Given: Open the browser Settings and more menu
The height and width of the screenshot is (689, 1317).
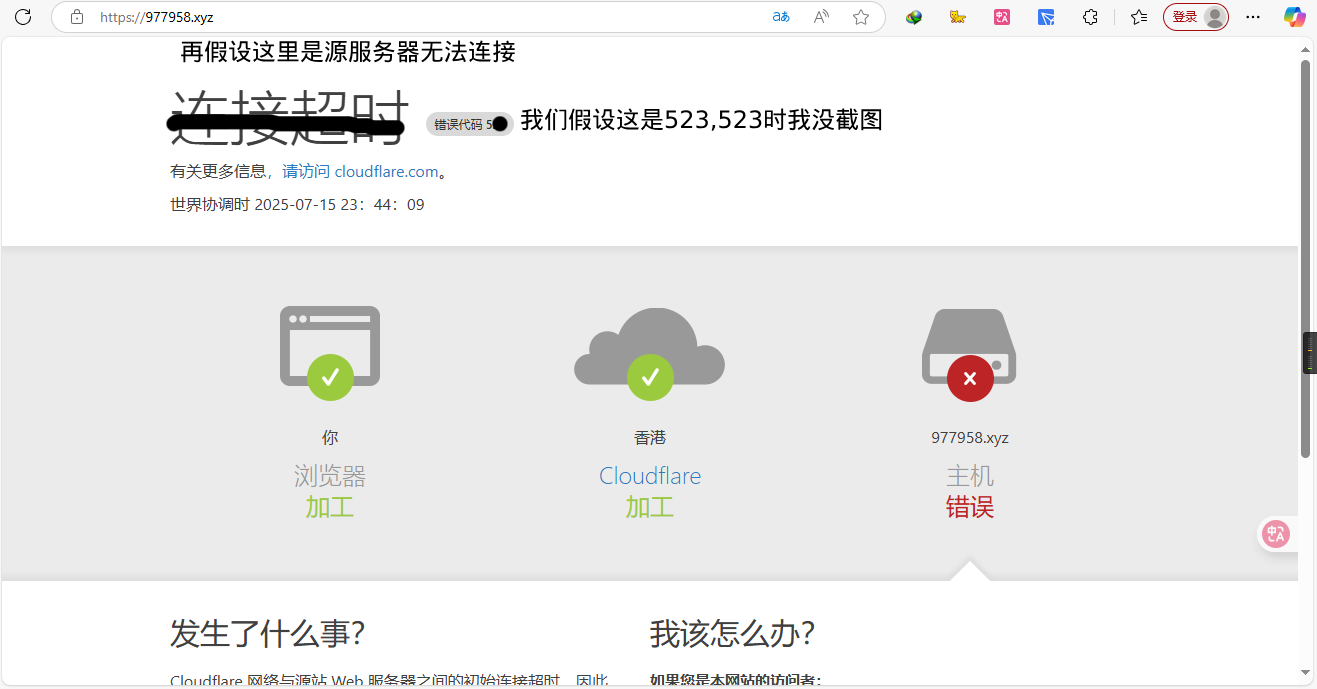Looking at the screenshot, I should click(1253, 17).
